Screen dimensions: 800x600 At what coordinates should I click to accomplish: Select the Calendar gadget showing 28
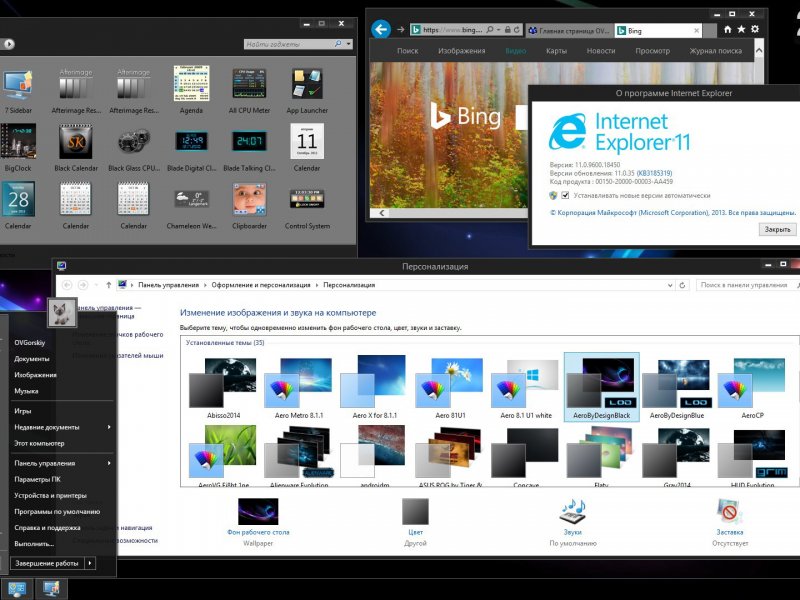point(18,205)
